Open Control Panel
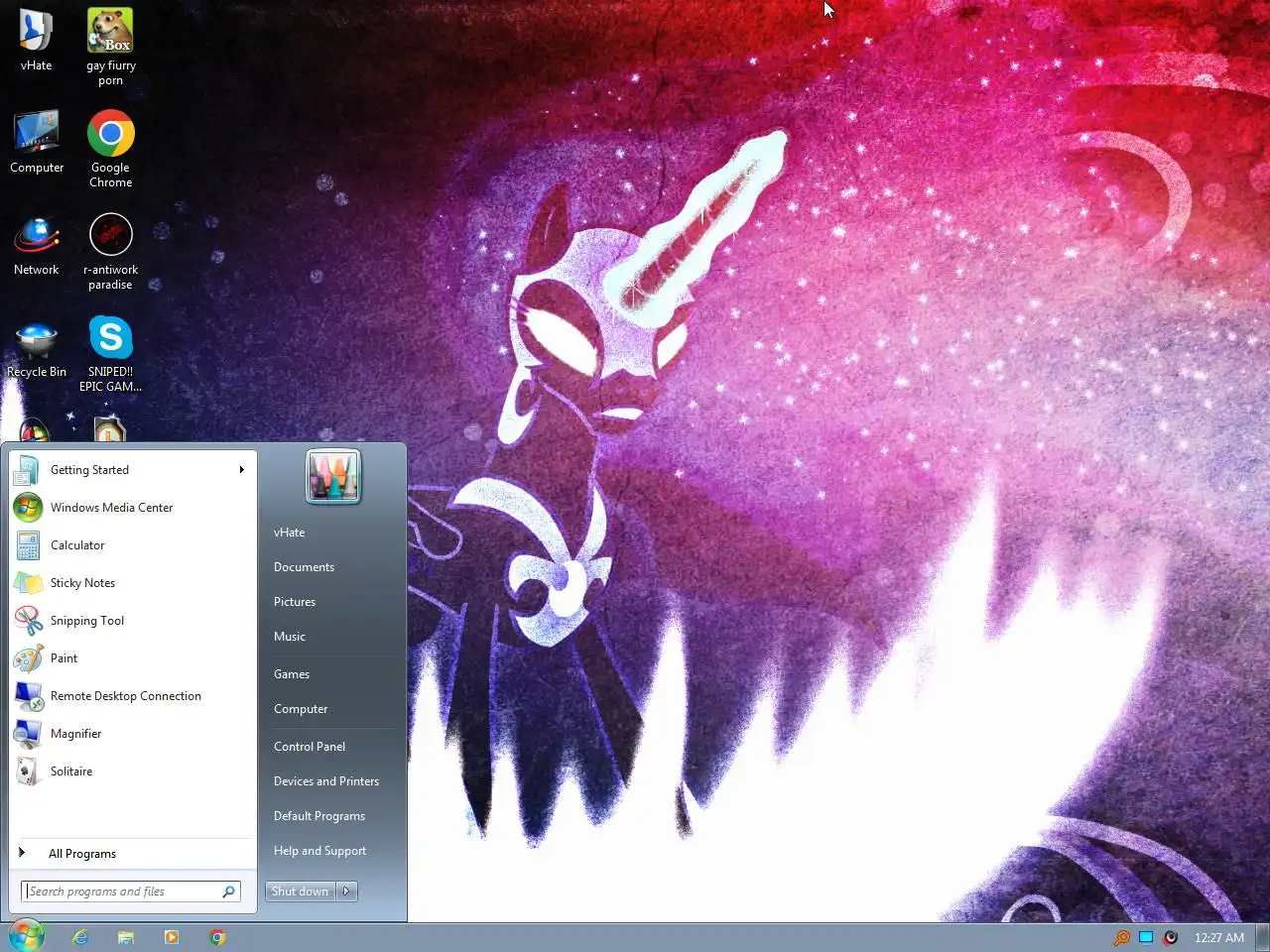The height and width of the screenshot is (952, 1270). (310, 747)
